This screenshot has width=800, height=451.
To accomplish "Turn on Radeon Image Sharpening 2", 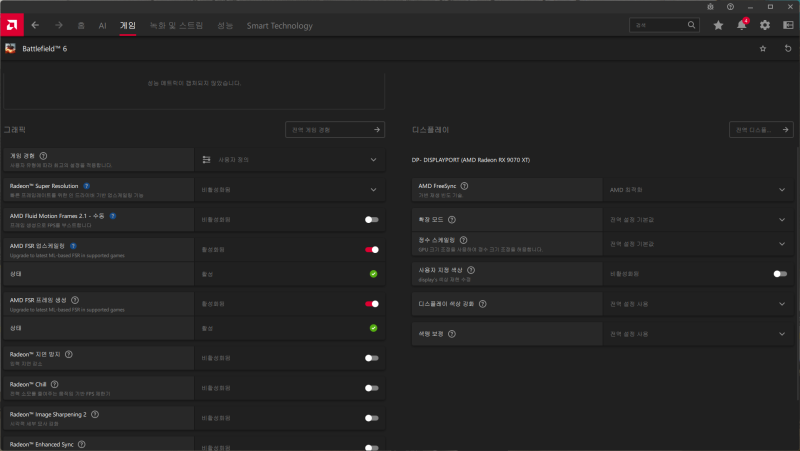I will click(x=372, y=418).
